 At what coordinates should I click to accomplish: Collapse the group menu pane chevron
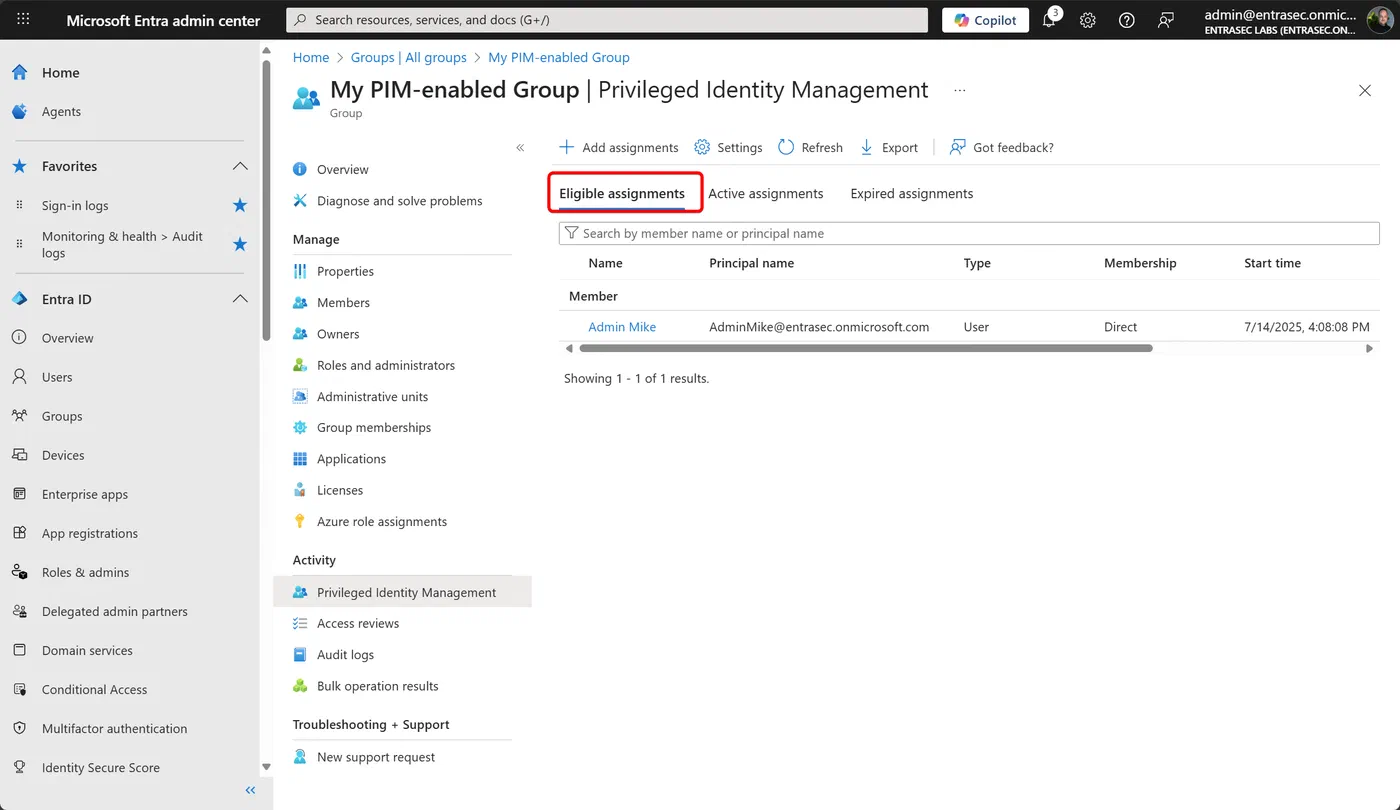tap(520, 148)
